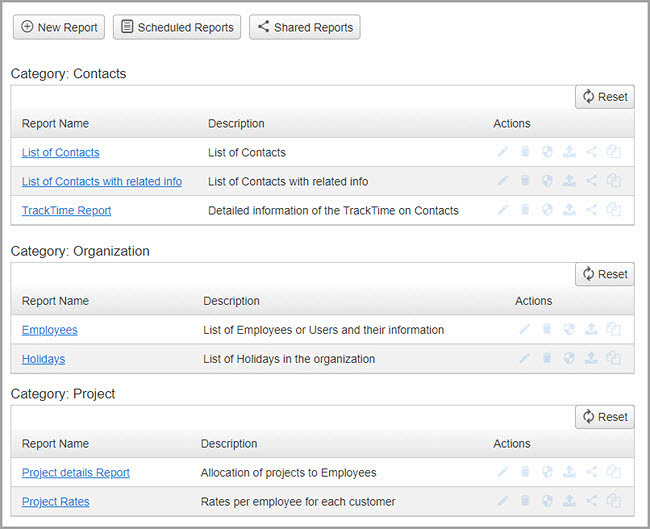Delete the TrackTime Report using trash icon
The height and width of the screenshot is (529, 650).
click(525, 210)
